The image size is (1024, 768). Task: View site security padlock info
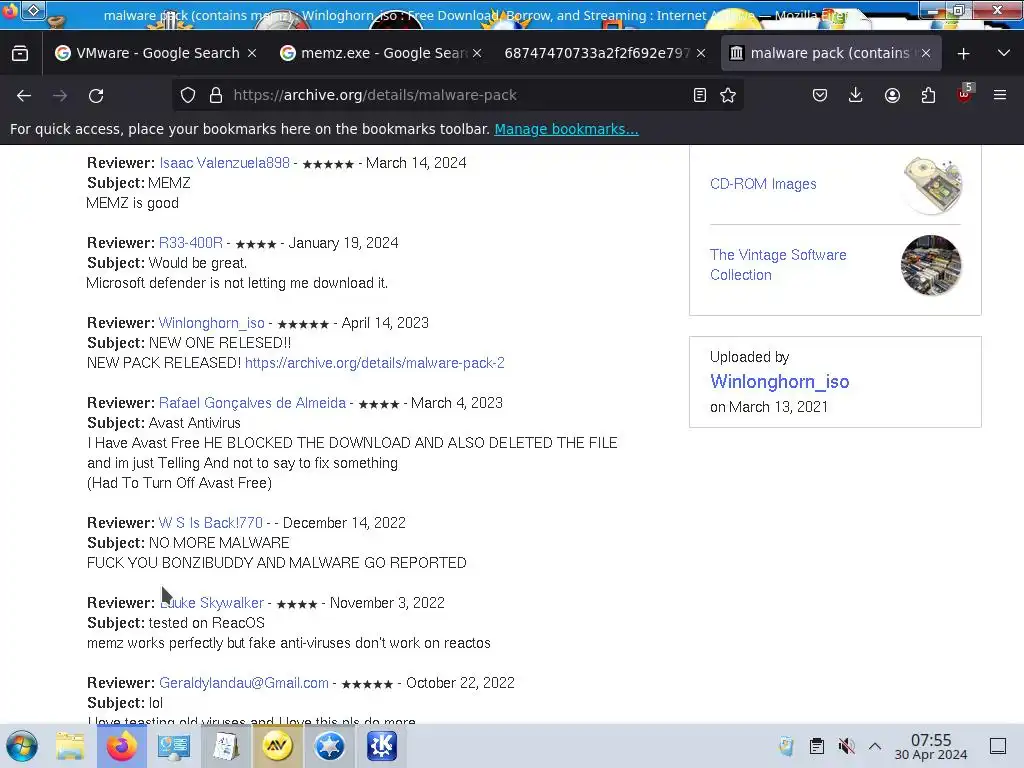216,95
